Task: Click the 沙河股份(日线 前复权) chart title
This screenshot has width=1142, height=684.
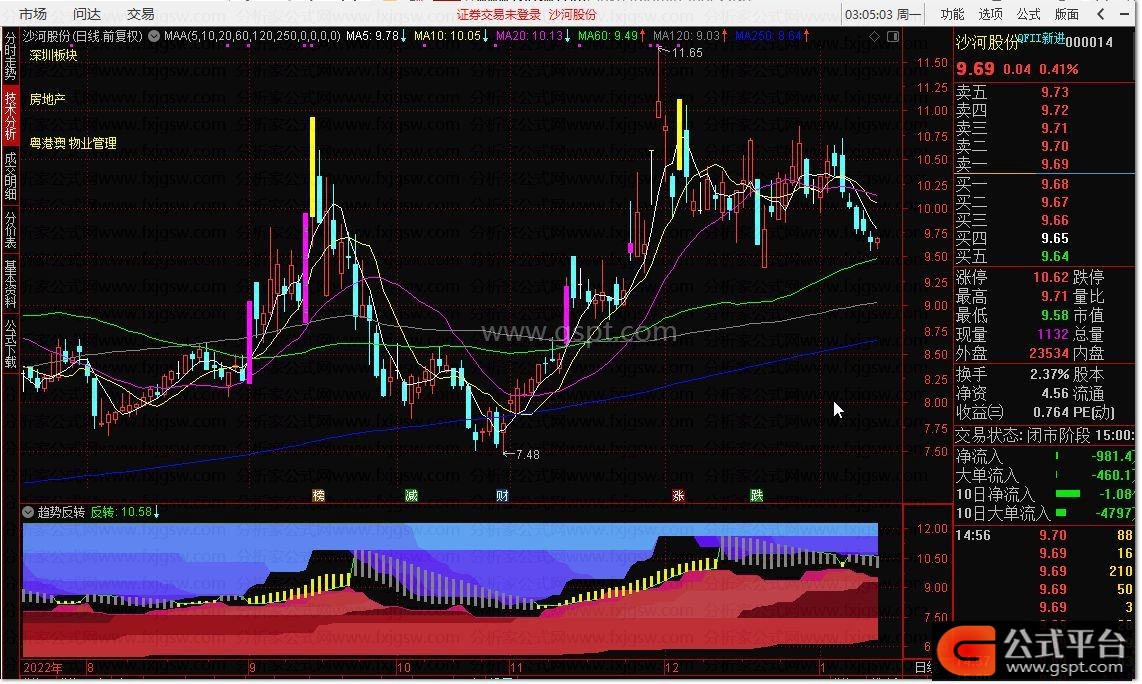Action: [83, 36]
